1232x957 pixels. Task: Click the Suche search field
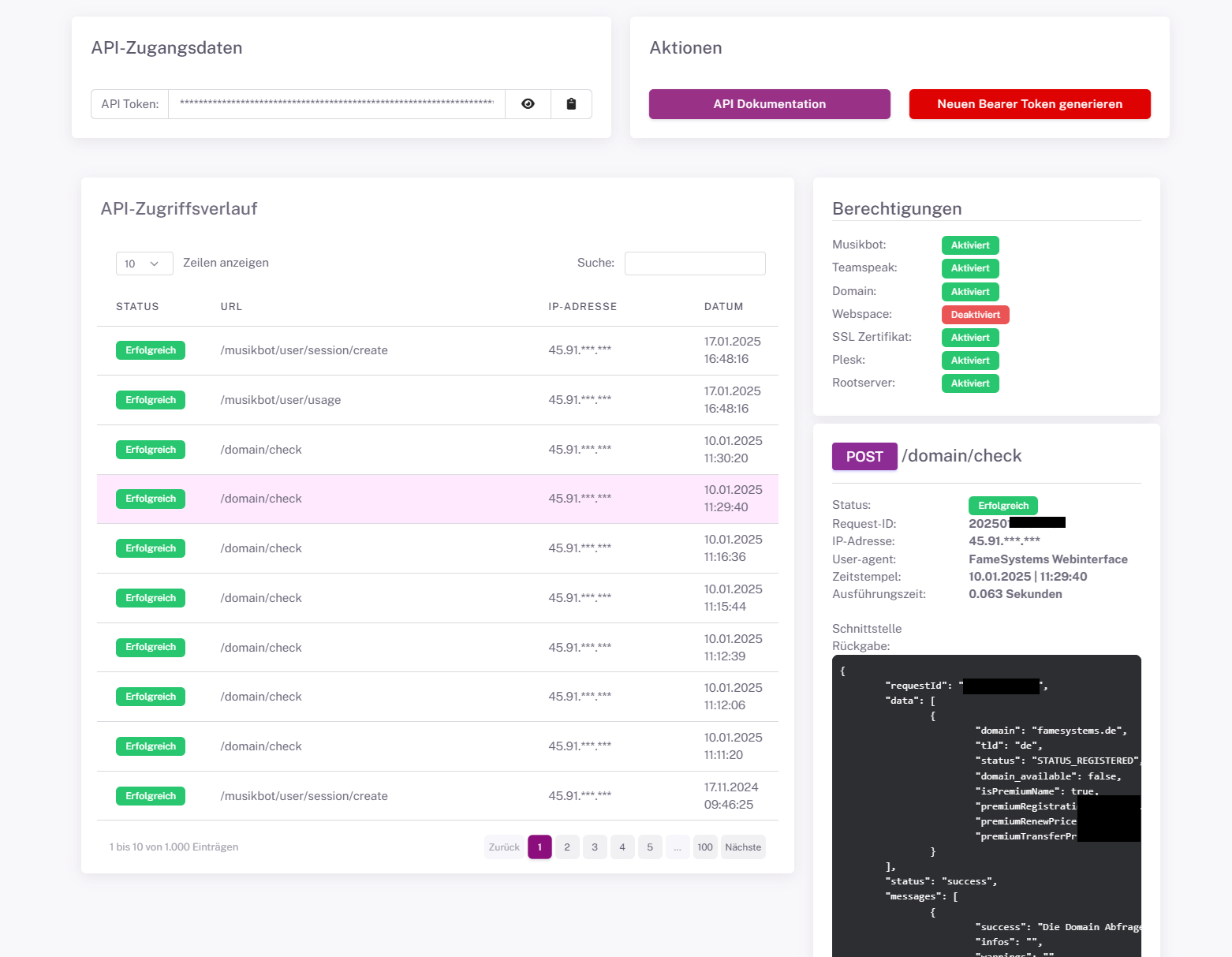(694, 263)
